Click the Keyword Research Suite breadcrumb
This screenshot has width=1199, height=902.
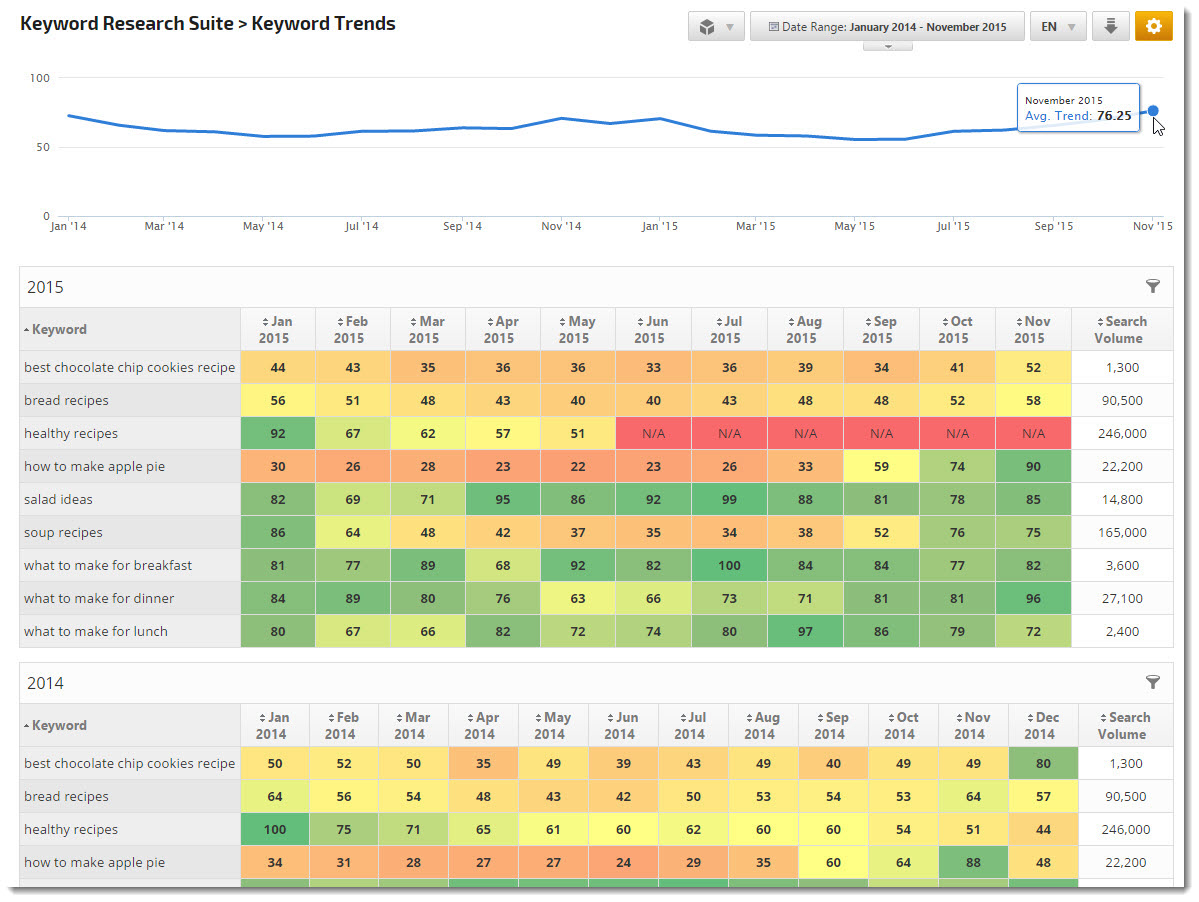coord(128,24)
